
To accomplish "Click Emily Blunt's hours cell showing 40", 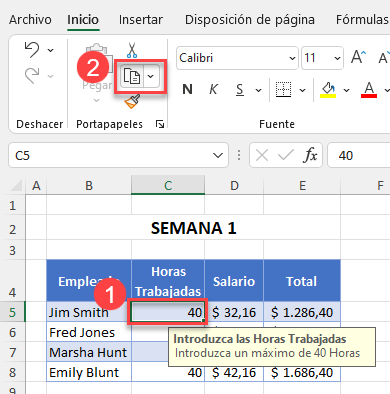I will 168,372.
